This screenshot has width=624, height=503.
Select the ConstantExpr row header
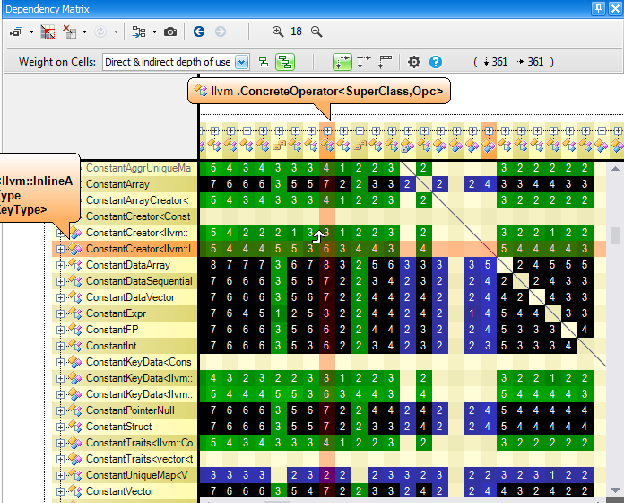(124, 314)
